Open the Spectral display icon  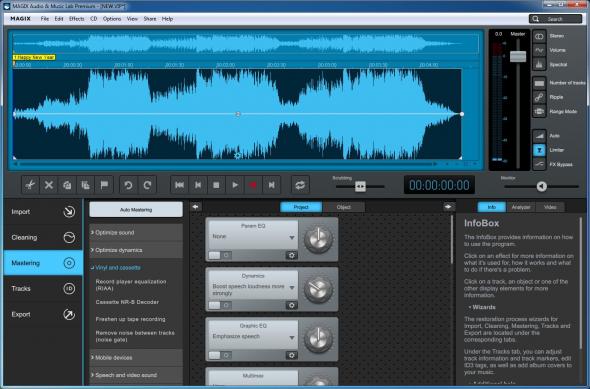pyautogui.click(x=539, y=64)
